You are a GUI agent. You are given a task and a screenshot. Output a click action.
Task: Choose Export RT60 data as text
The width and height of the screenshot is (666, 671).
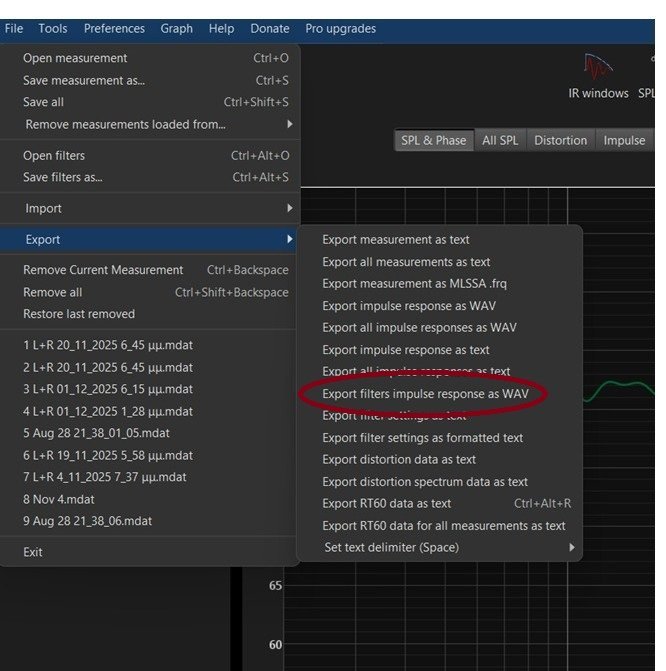[x=386, y=504]
